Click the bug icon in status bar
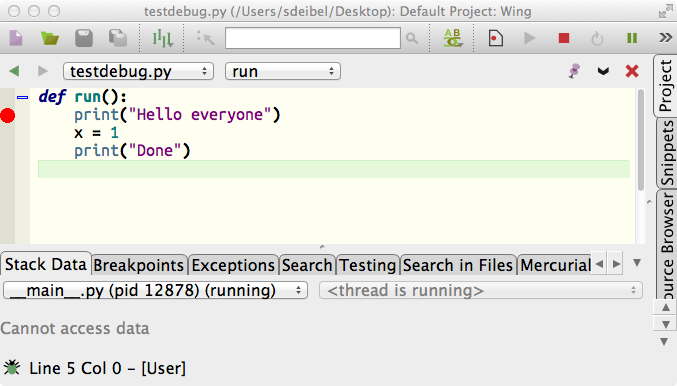 point(12,368)
